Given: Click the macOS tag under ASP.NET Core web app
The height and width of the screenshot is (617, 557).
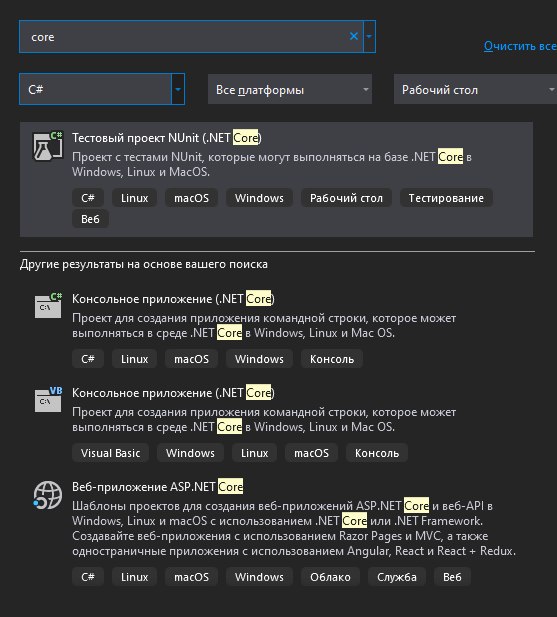Looking at the screenshot, I should point(192,577).
